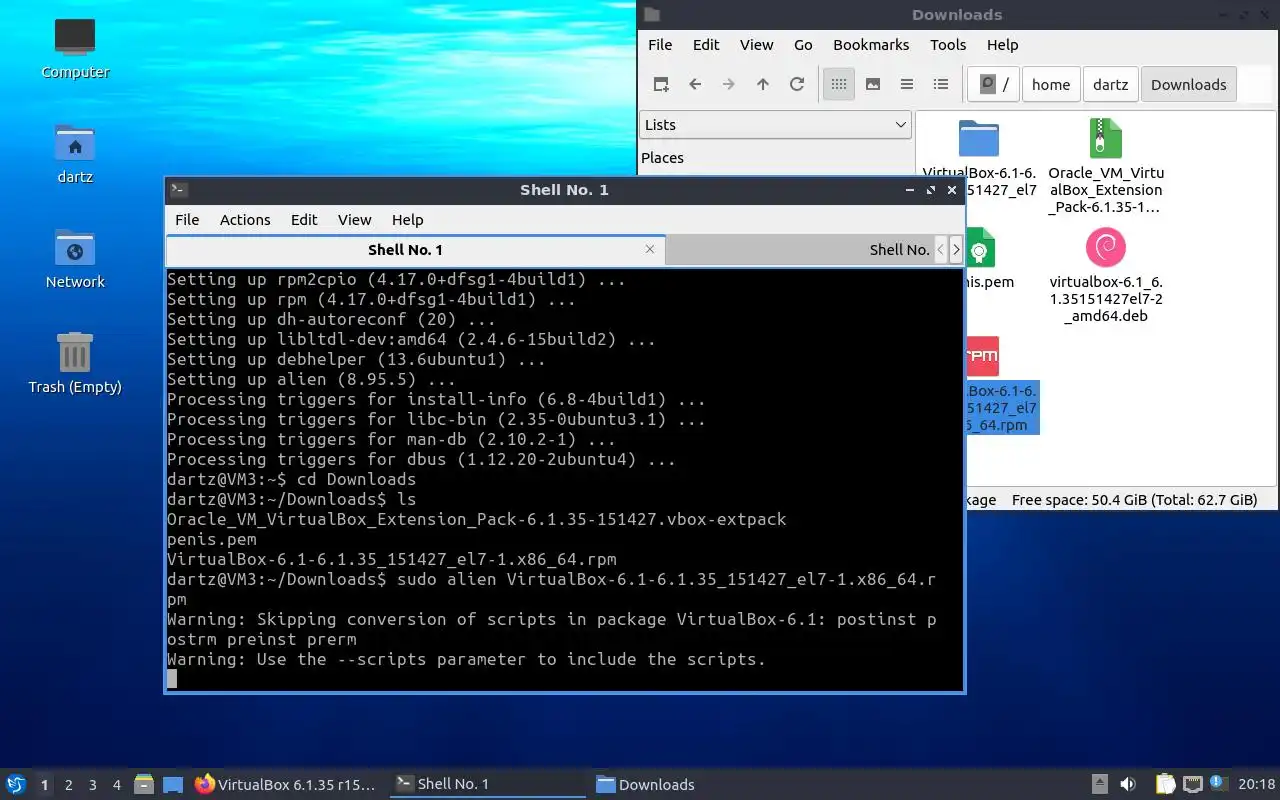Open the Lists side pane dropdown
Image resolution: width=1280 pixels, height=800 pixels.
click(775, 125)
